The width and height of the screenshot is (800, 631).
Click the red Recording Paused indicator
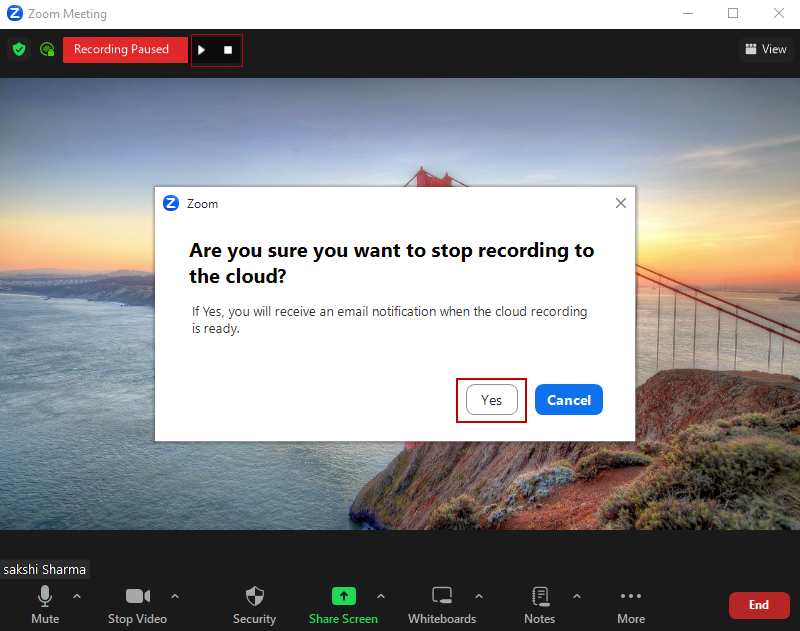point(125,49)
